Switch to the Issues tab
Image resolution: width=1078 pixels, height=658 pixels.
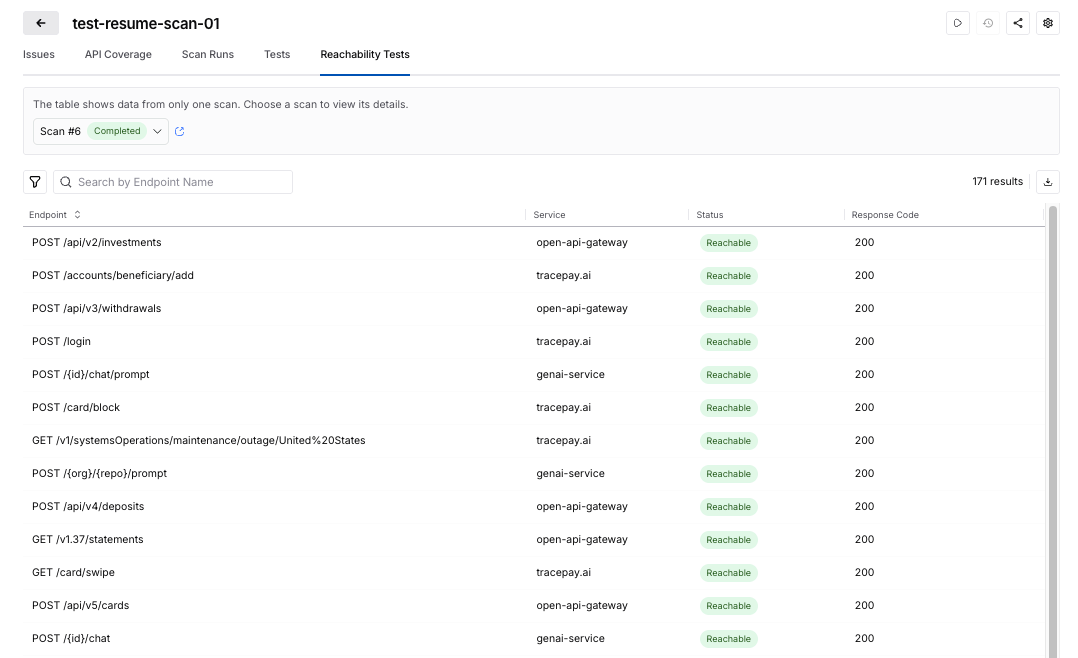pos(38,54)
